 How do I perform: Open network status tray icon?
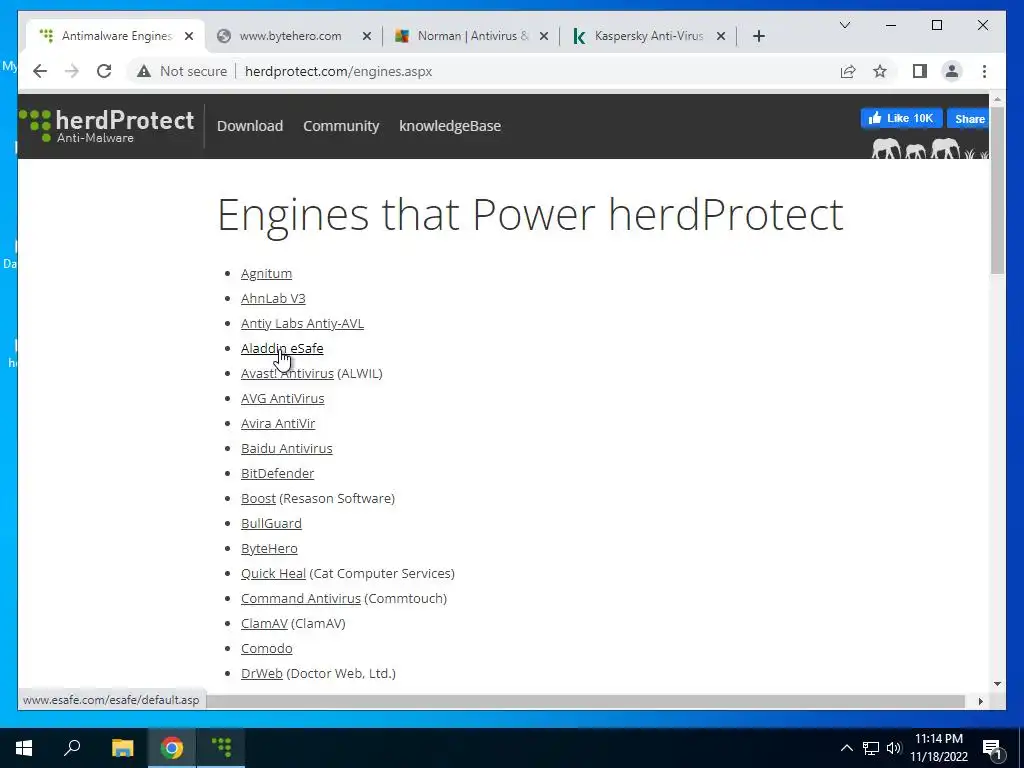tap(871, 748)
